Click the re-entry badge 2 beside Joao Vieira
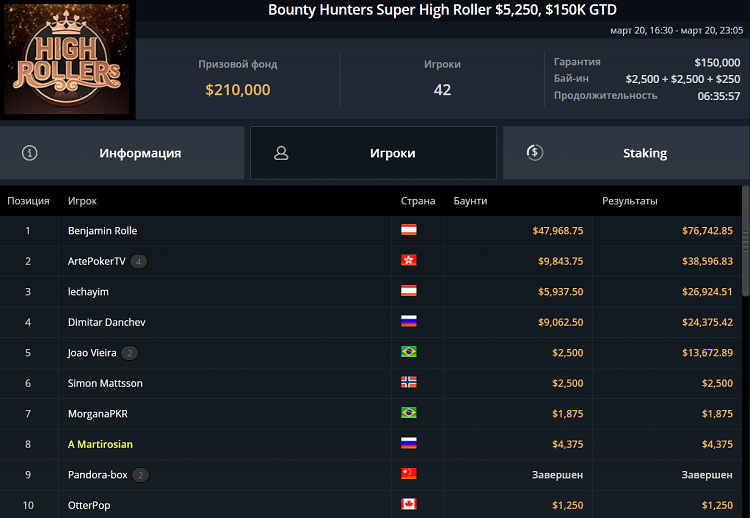Image resolution: width=750 pixels, height=518 pixels. pos(129,353)
